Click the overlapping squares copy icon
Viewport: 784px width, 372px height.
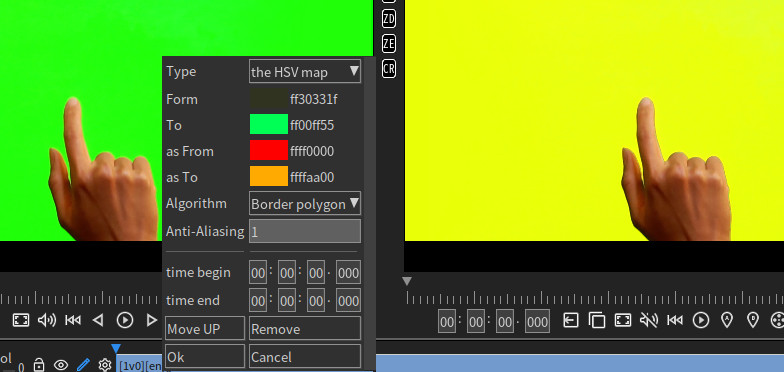point(597,320)
